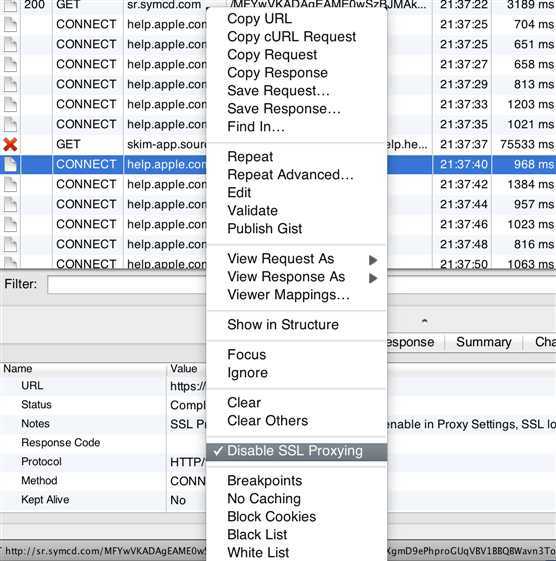Choose Copy URL from context menu
The height and width of the screenshot is (561, 556).
click(x=259, y=19)
